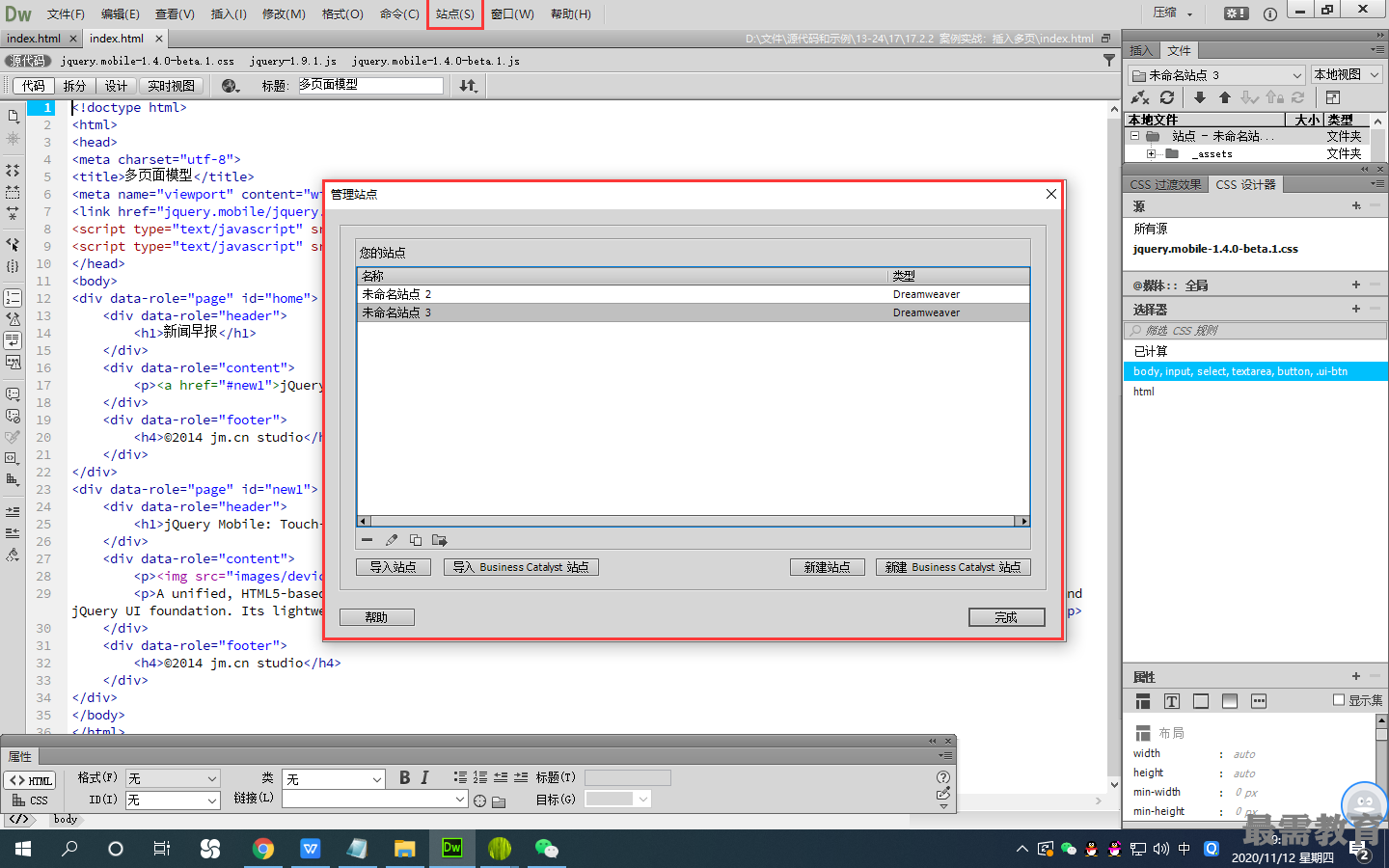Switch Properties panel to CSS mode
Viewport: 1389px width, 868px height.
click(30, 800)
